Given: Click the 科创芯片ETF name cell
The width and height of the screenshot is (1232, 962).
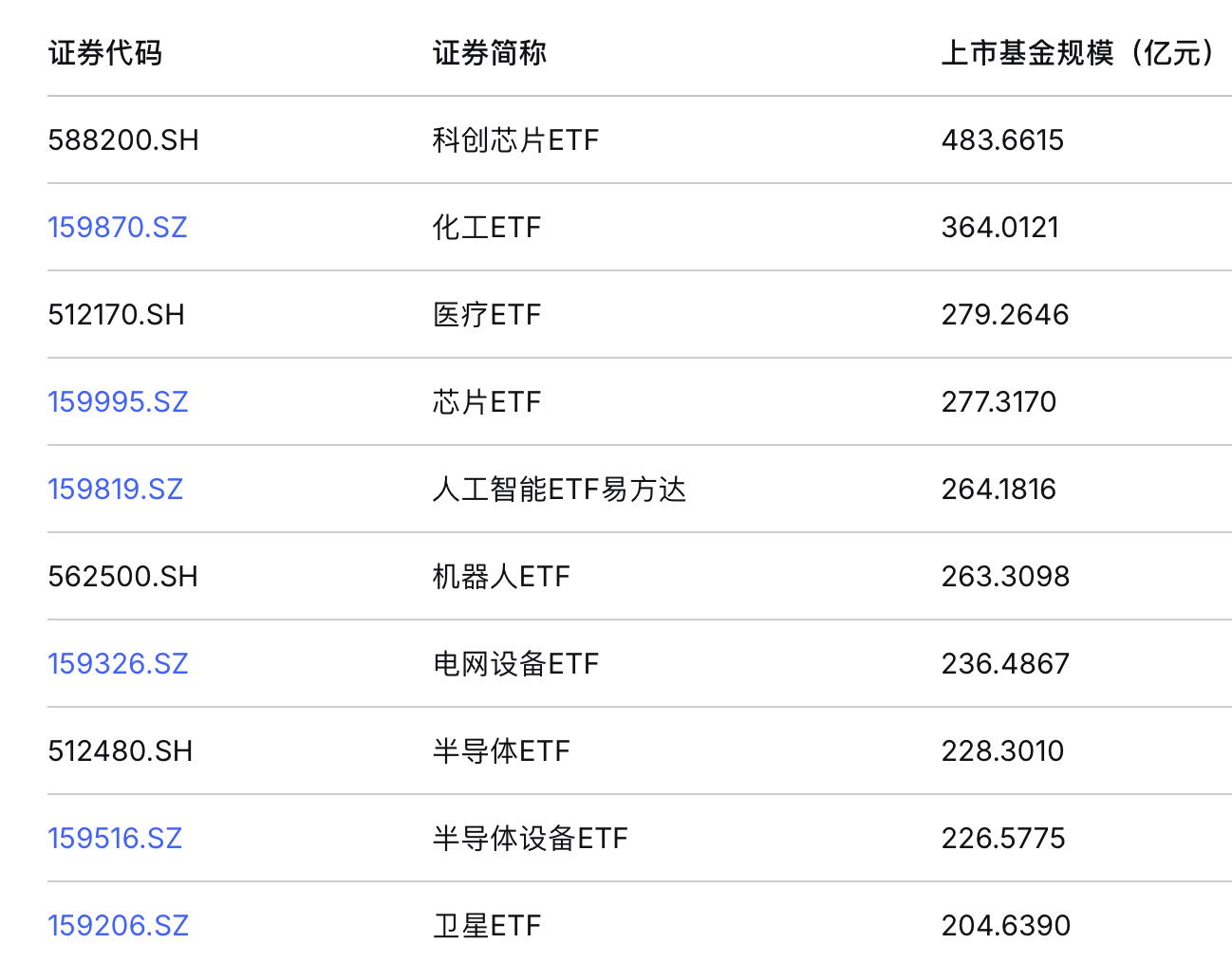Looking at the screenshot, I should (515, 140).
